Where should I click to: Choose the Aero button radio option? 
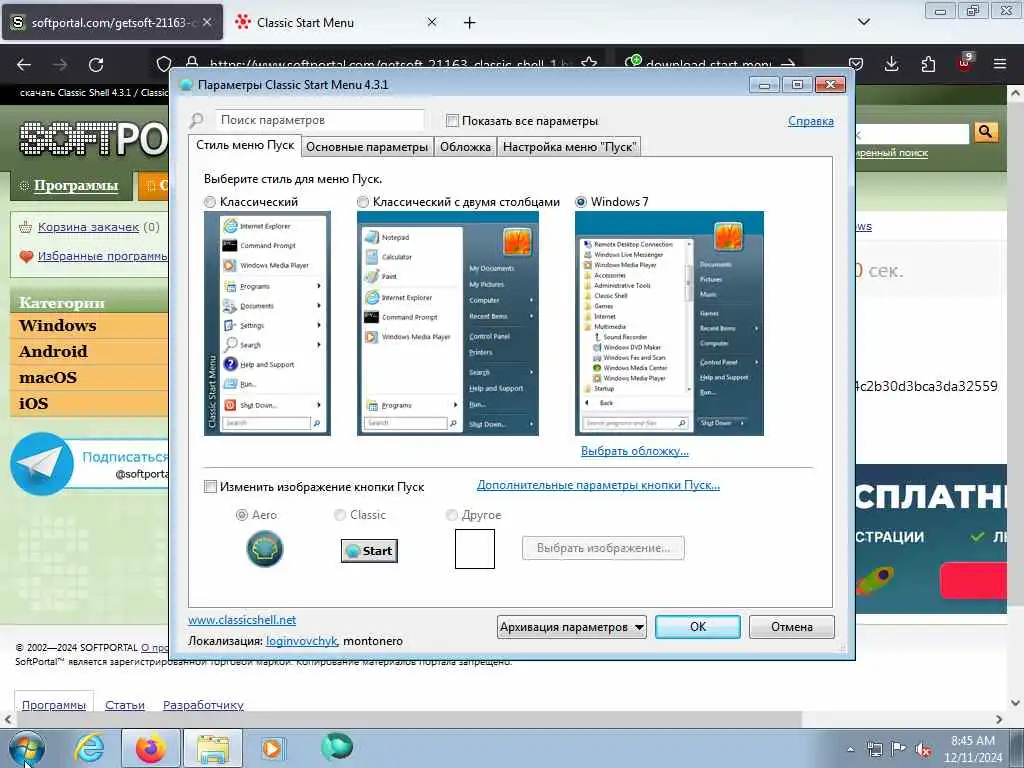tap(242, 515)
